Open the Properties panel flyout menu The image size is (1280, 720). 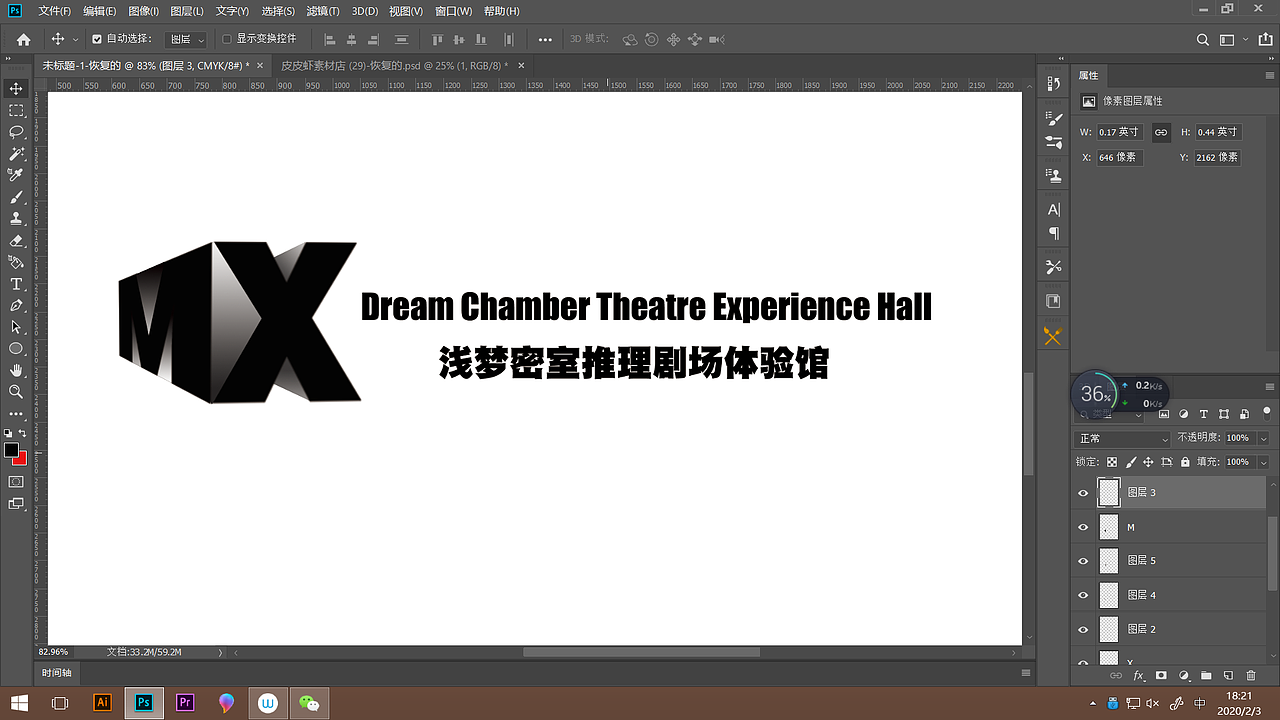pos(1270,75)
